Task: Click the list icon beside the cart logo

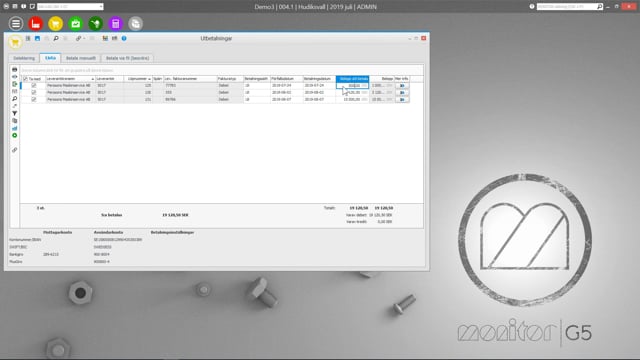Action: 28,38
